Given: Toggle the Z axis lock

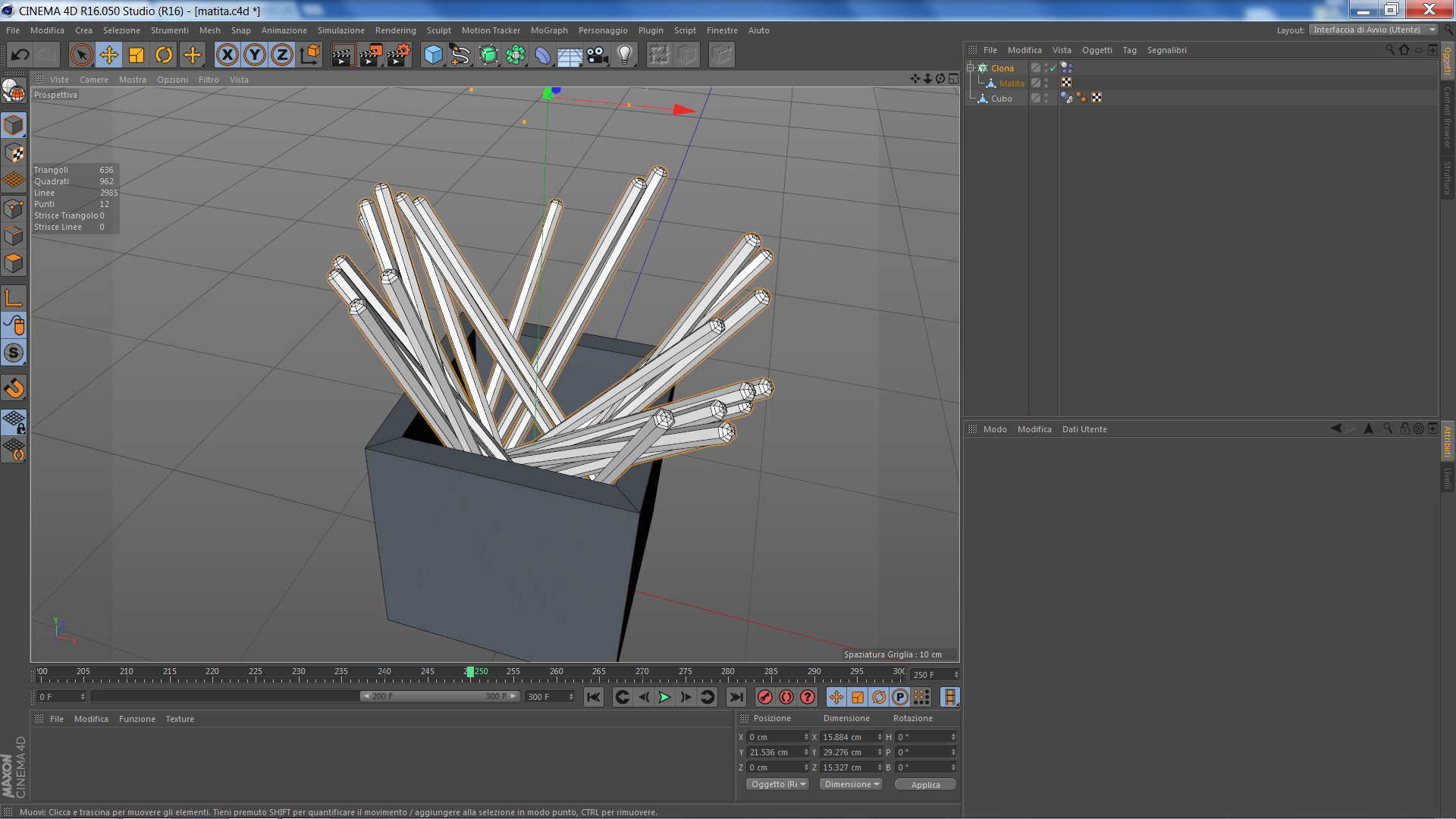Looking at the screenshot, I should 282,55.
